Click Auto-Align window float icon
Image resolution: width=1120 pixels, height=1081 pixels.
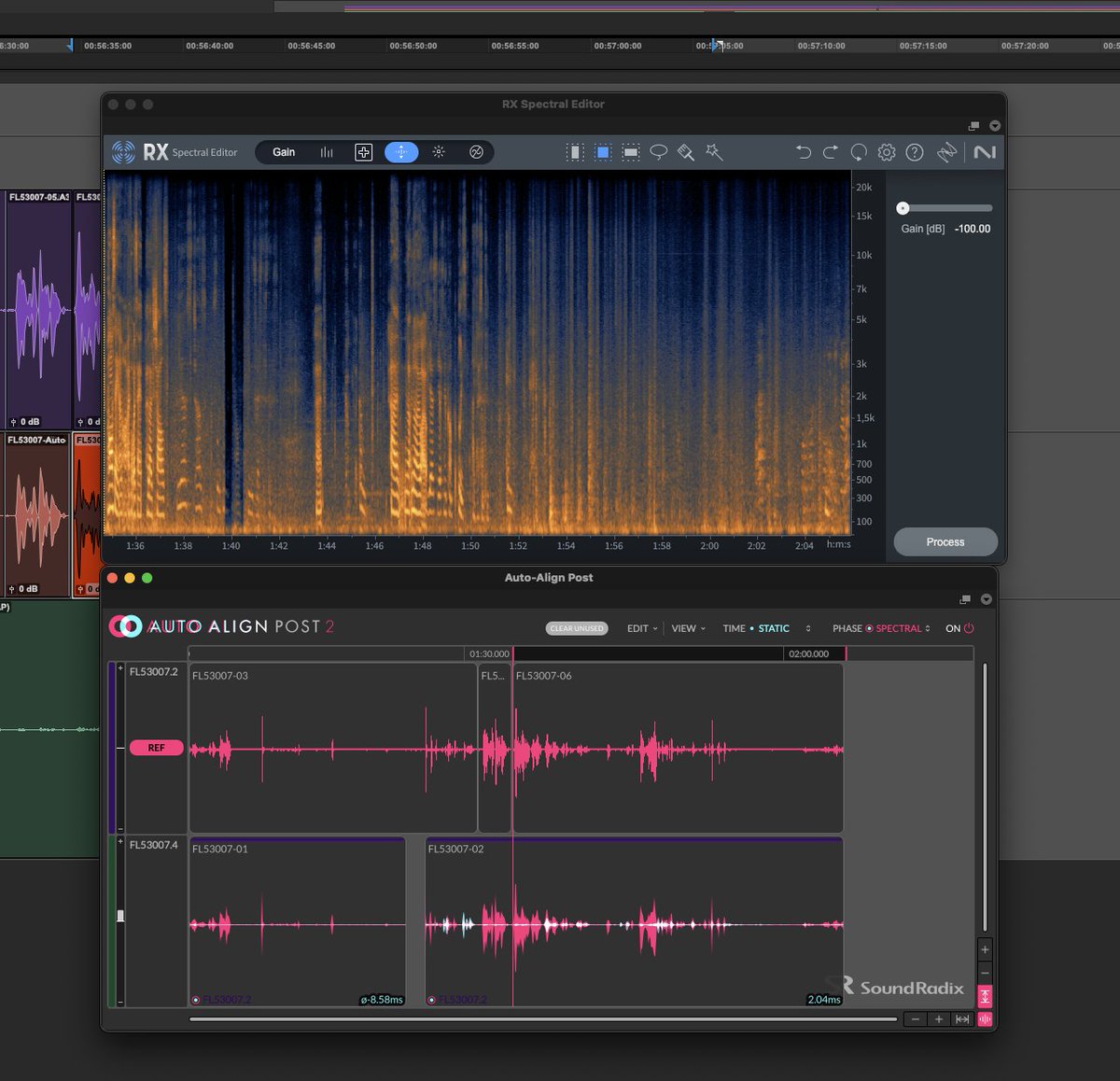point(965,599)
